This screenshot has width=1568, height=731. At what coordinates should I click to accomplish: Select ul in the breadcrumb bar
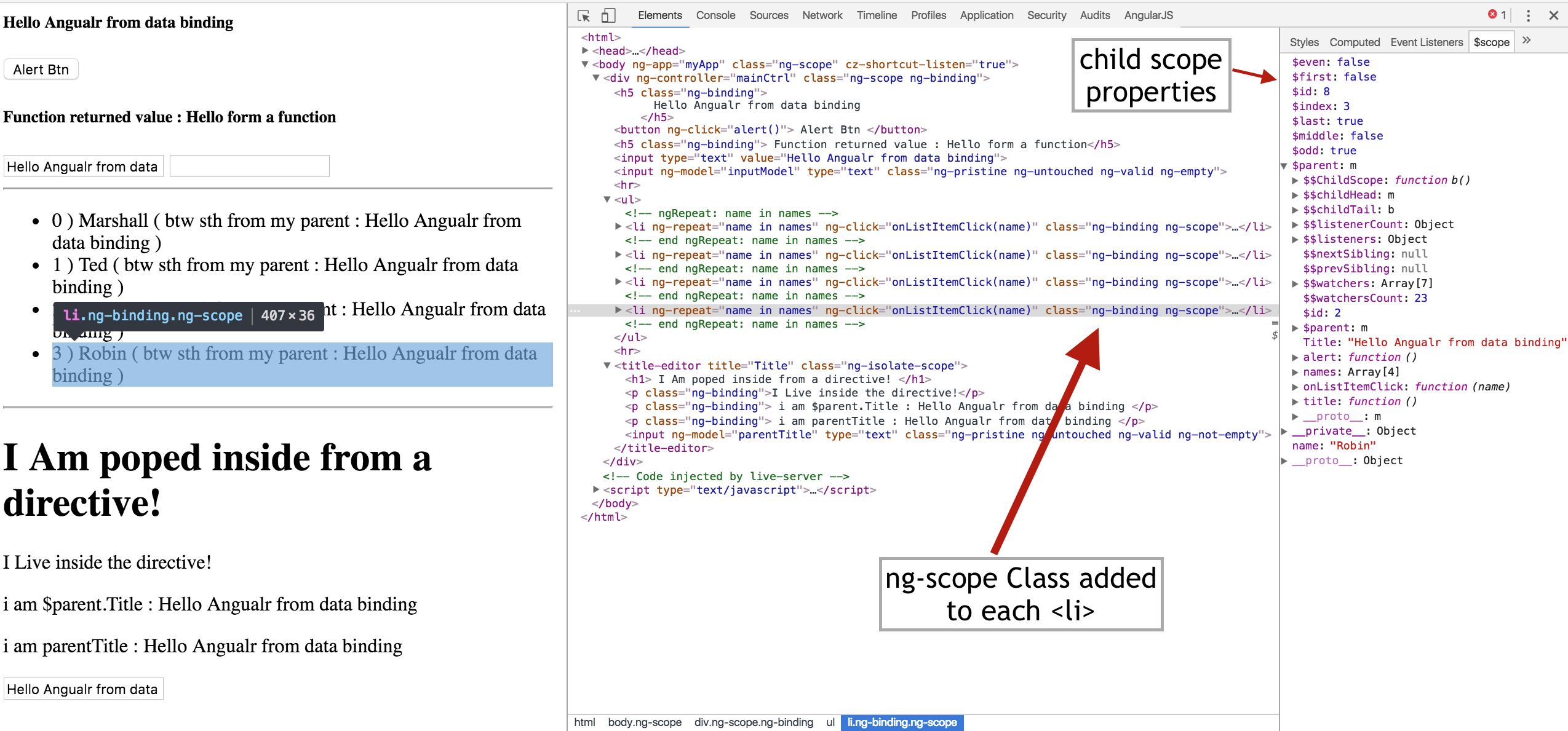coord(830,722)
